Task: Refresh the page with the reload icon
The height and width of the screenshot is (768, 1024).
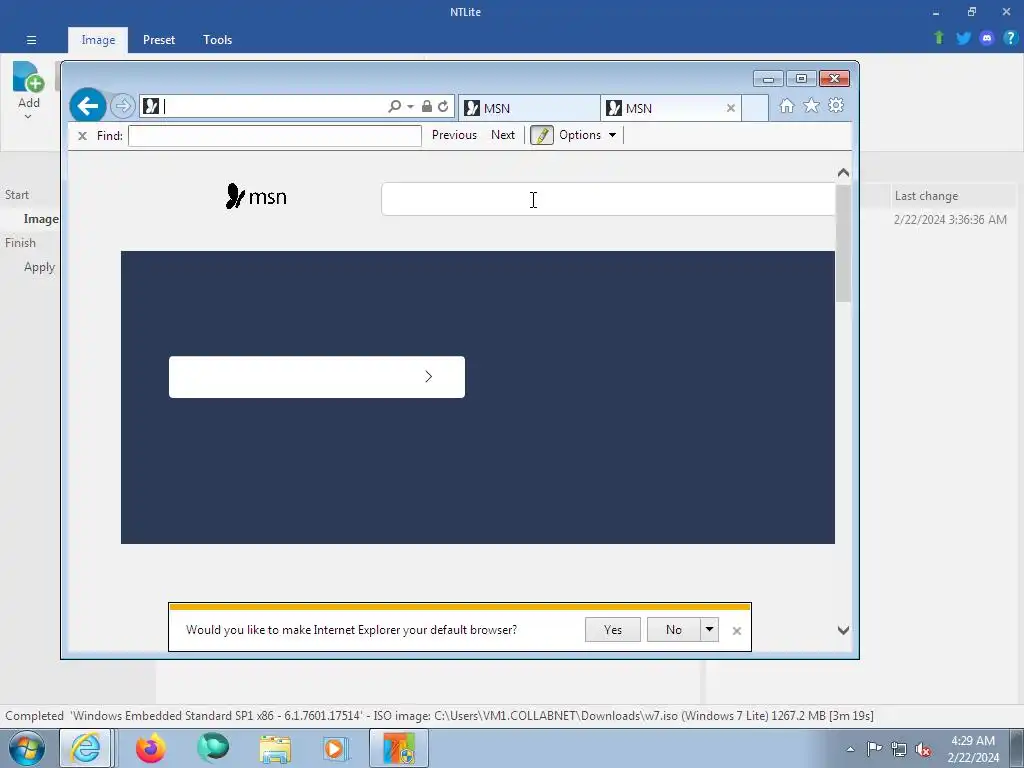Action: (x=443, y=106)
